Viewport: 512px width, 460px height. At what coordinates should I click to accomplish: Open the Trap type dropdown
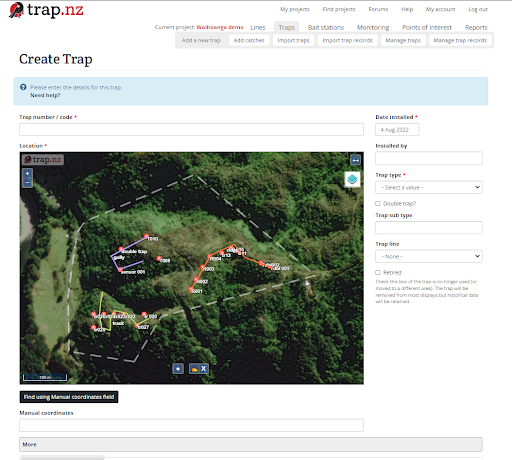(429, 187)
